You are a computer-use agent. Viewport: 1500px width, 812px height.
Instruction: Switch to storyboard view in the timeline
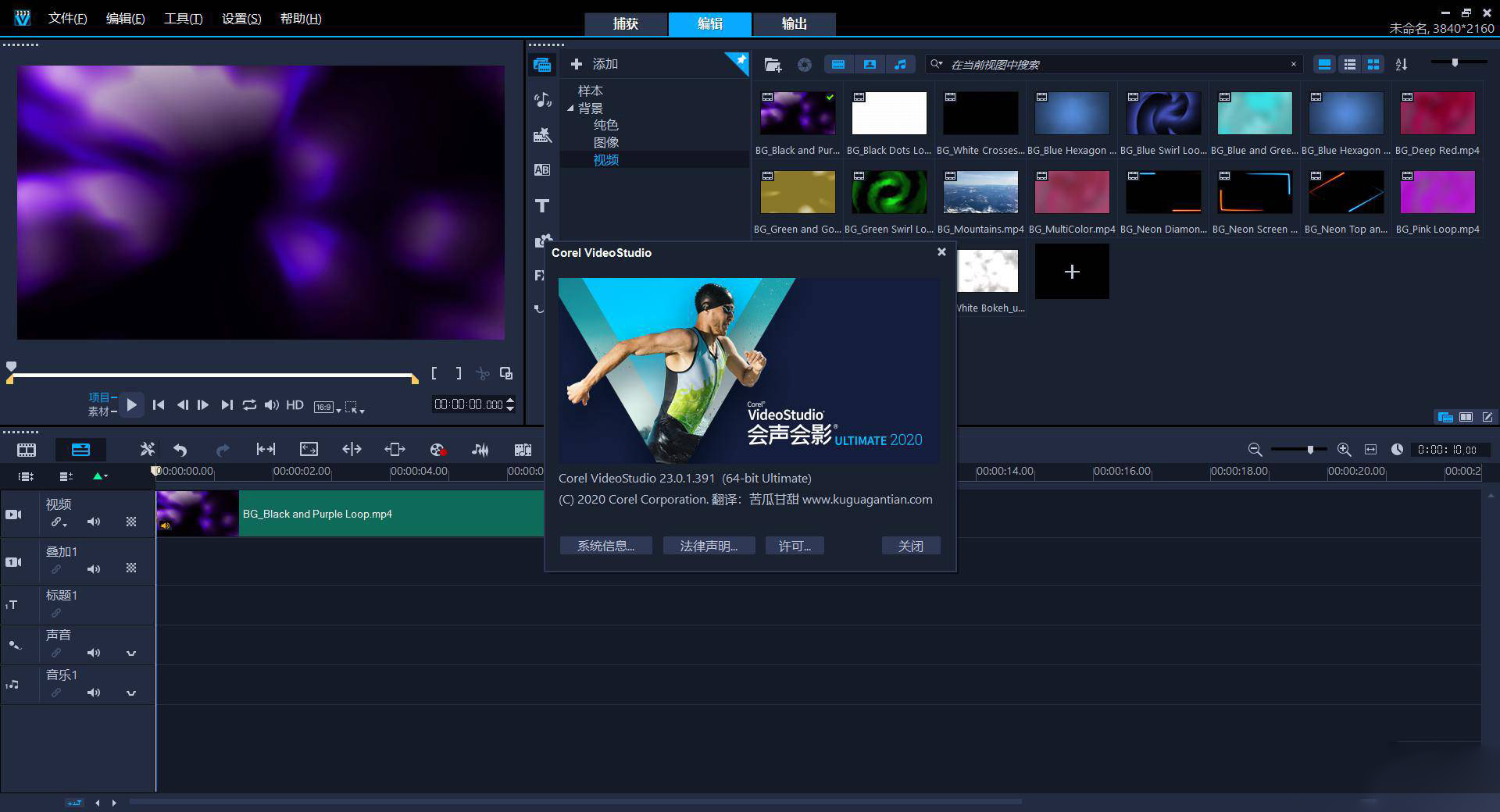click(27, 450)
